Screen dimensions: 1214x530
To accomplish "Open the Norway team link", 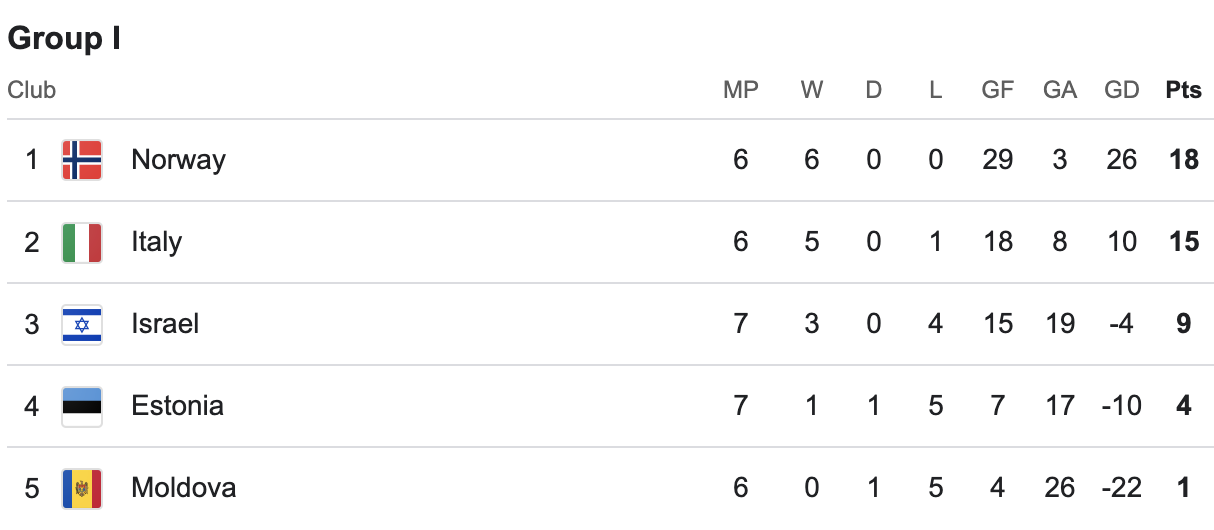I will click(x=178, y=160).
